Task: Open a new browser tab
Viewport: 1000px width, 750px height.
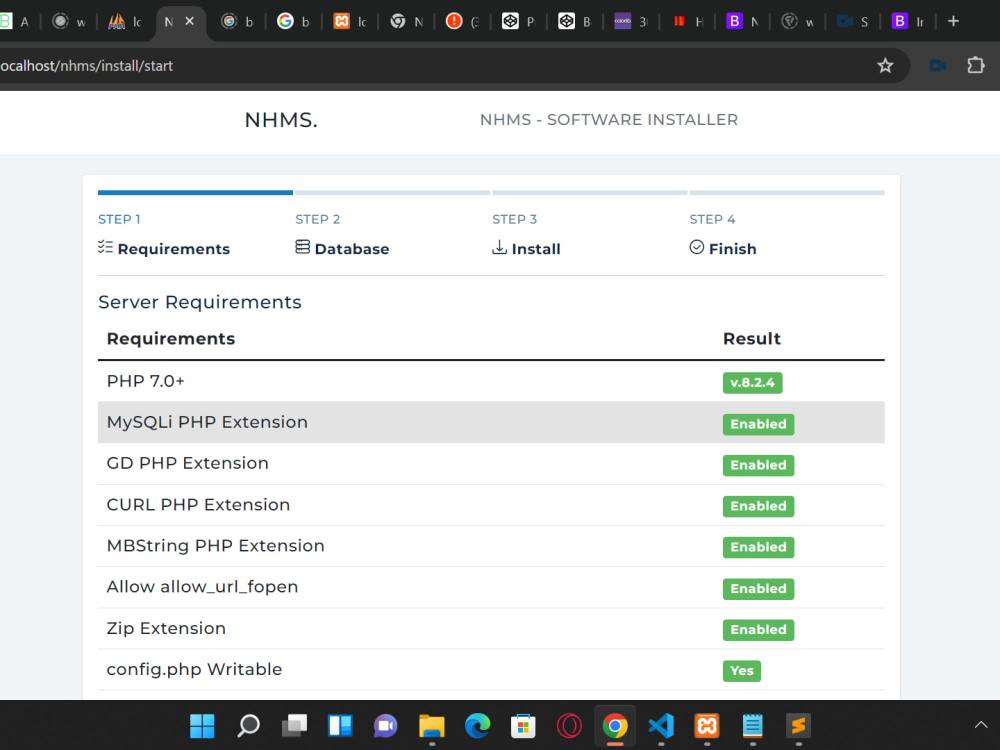Action: click(x=953, y=21)
